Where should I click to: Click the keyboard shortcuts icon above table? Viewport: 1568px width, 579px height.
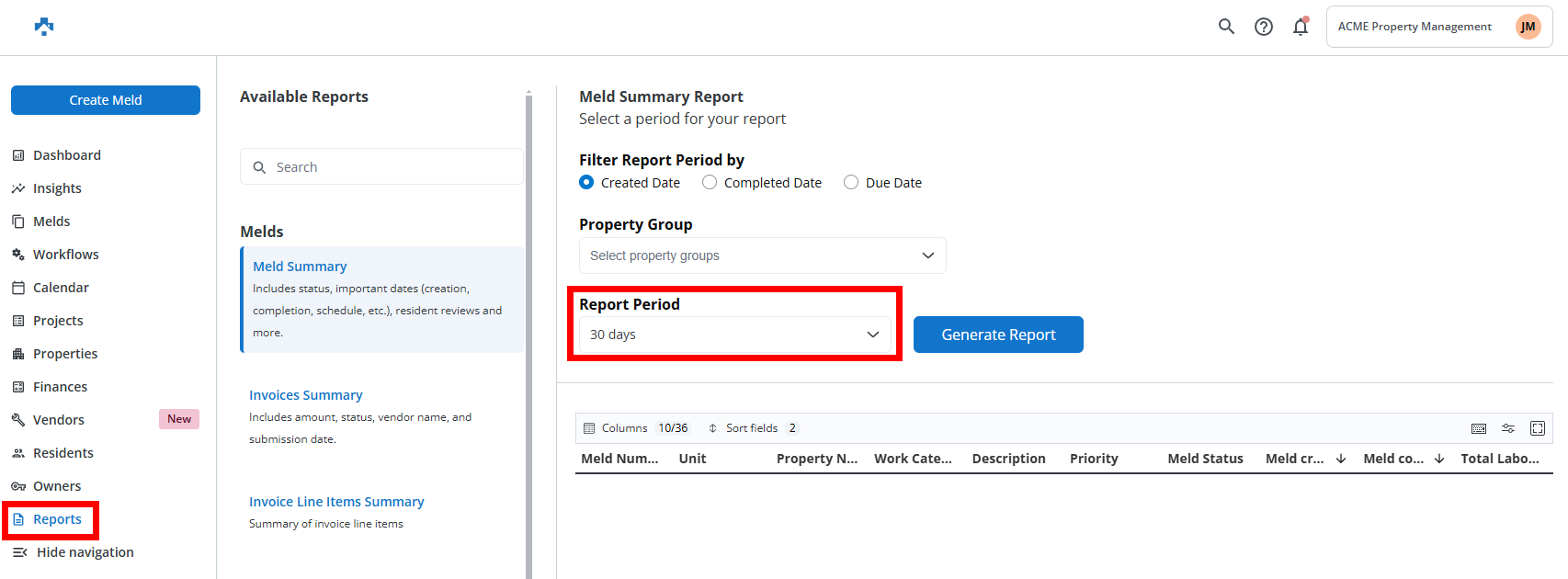tap(1479, 428)
